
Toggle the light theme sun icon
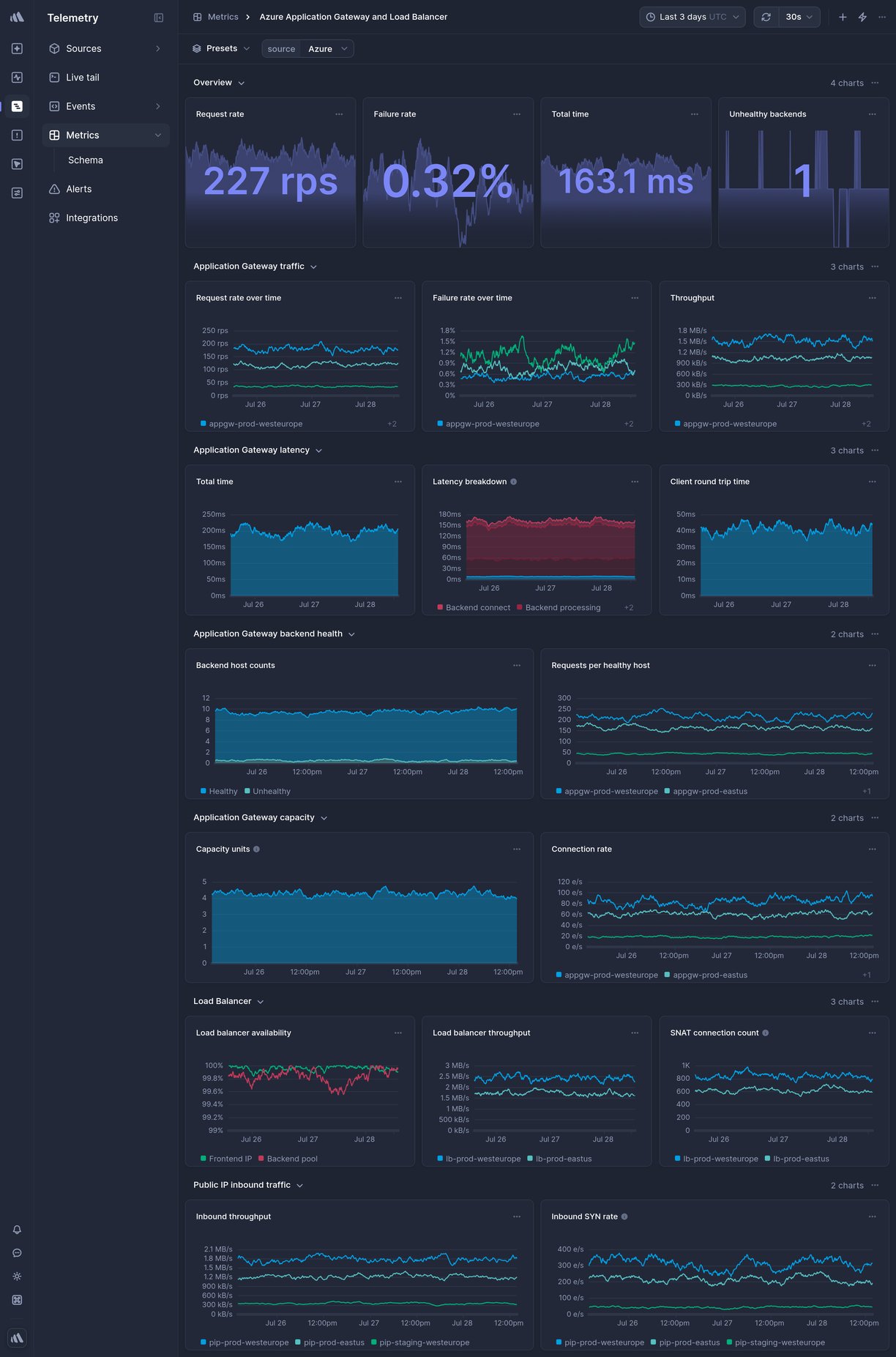coord(17,1276)
